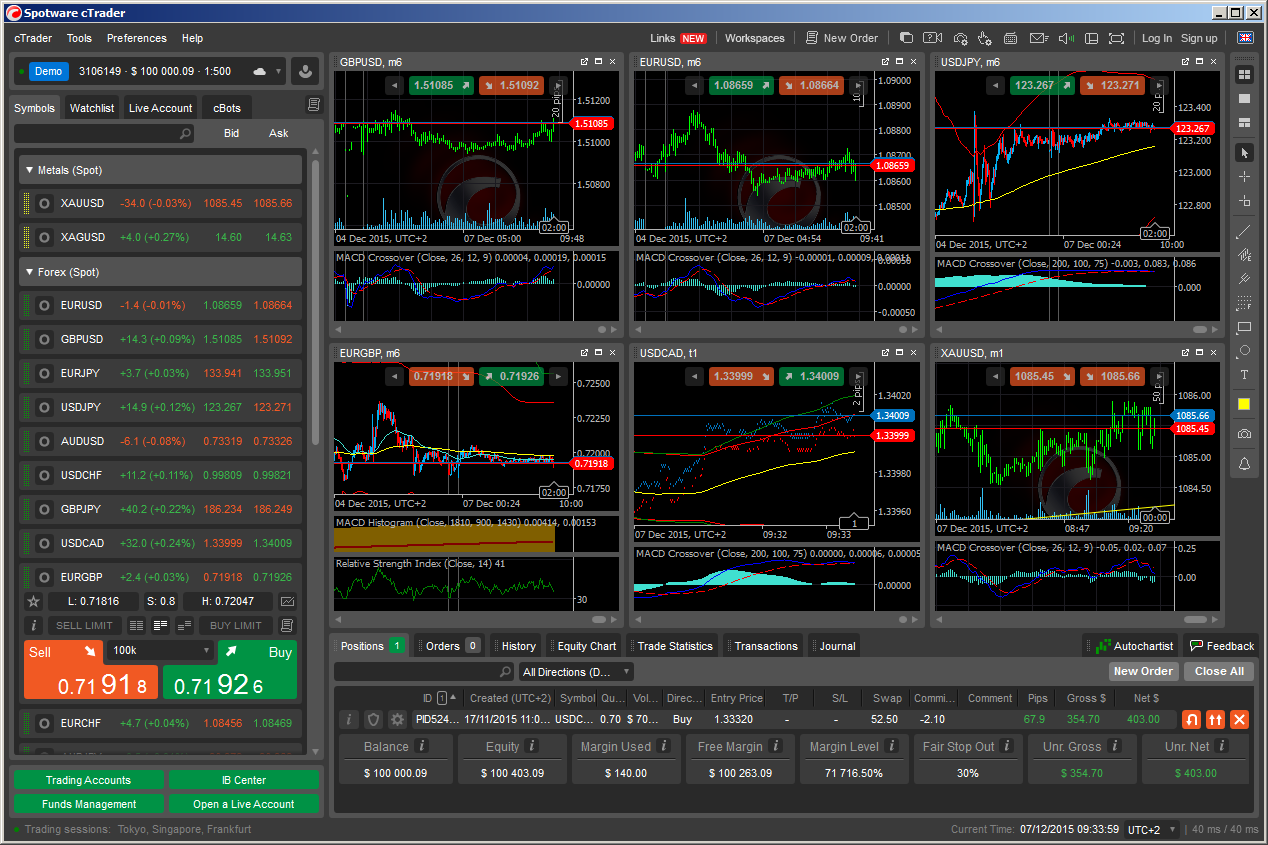Select the rectangle shape drawing tool
The image size is (1268, 845).
1244,327
